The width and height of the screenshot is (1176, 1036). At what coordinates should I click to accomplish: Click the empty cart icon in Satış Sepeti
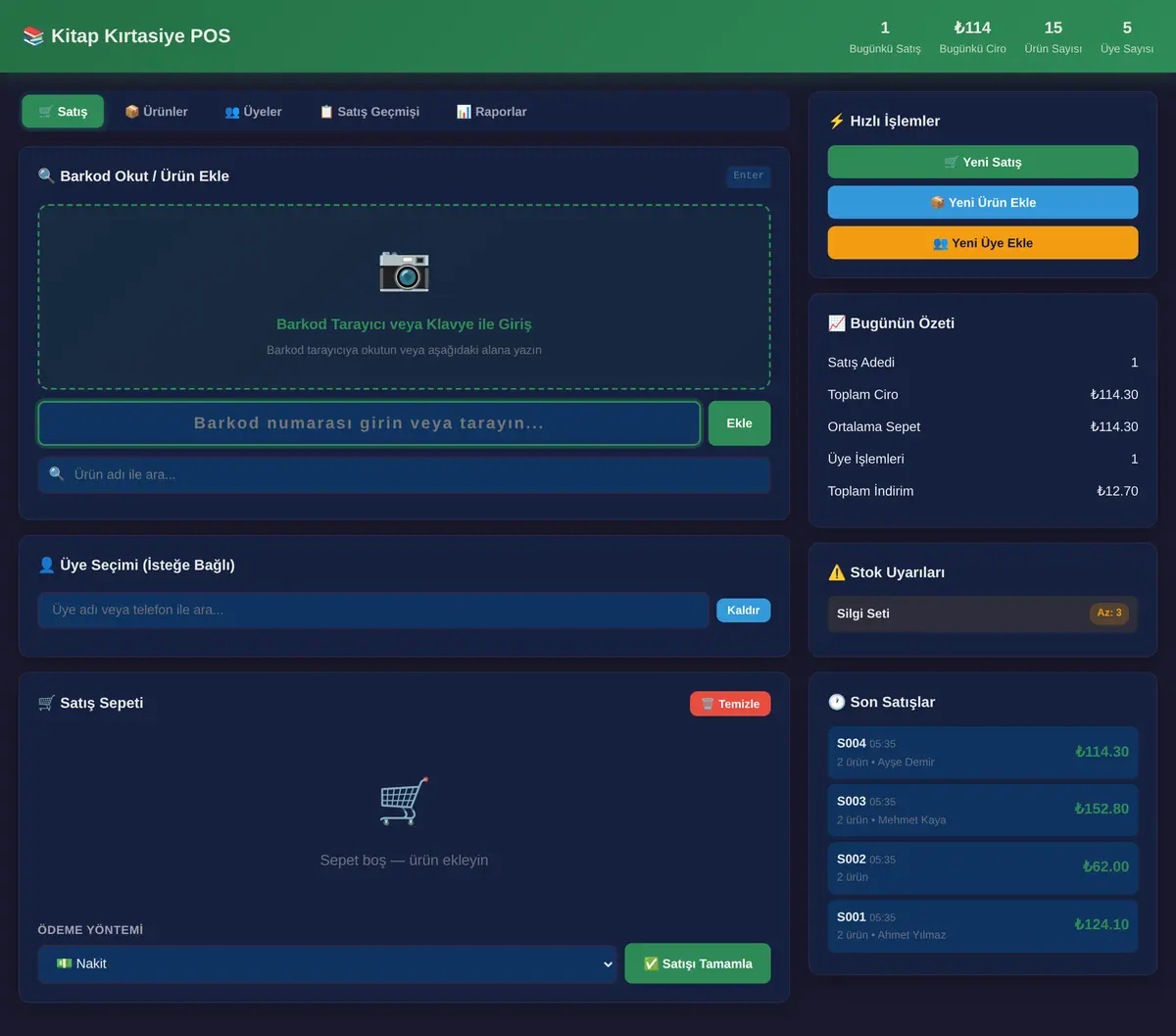tap(404, 801)
